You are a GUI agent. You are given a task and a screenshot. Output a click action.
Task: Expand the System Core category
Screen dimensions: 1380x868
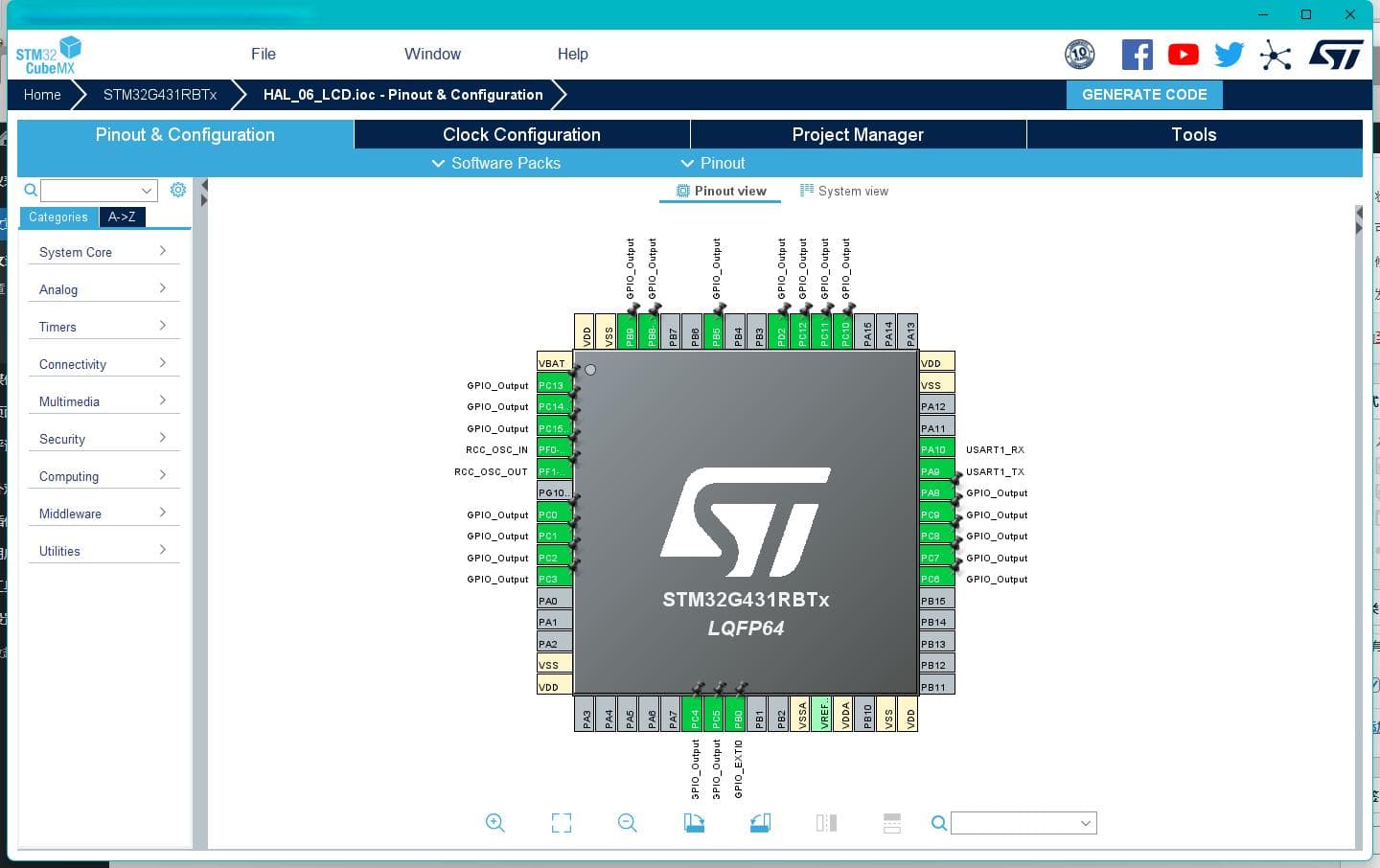(x=103, y=252)
